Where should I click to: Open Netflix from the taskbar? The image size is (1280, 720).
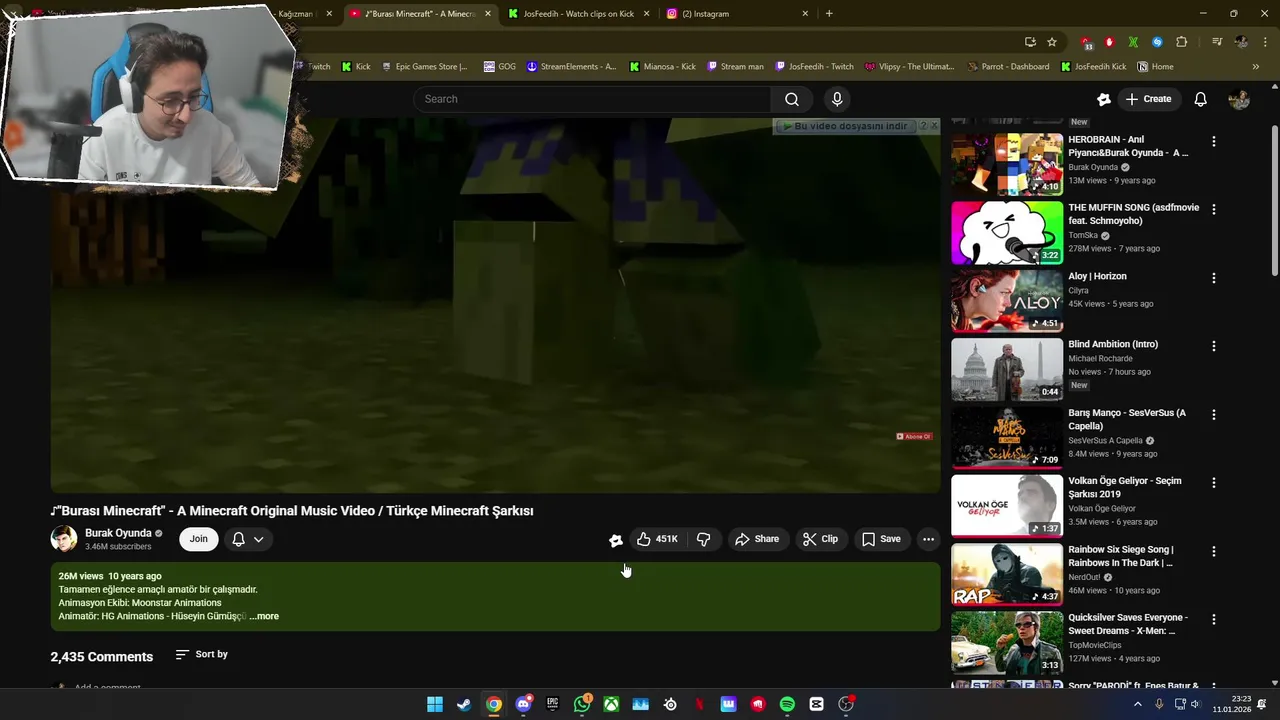[699, 704]
